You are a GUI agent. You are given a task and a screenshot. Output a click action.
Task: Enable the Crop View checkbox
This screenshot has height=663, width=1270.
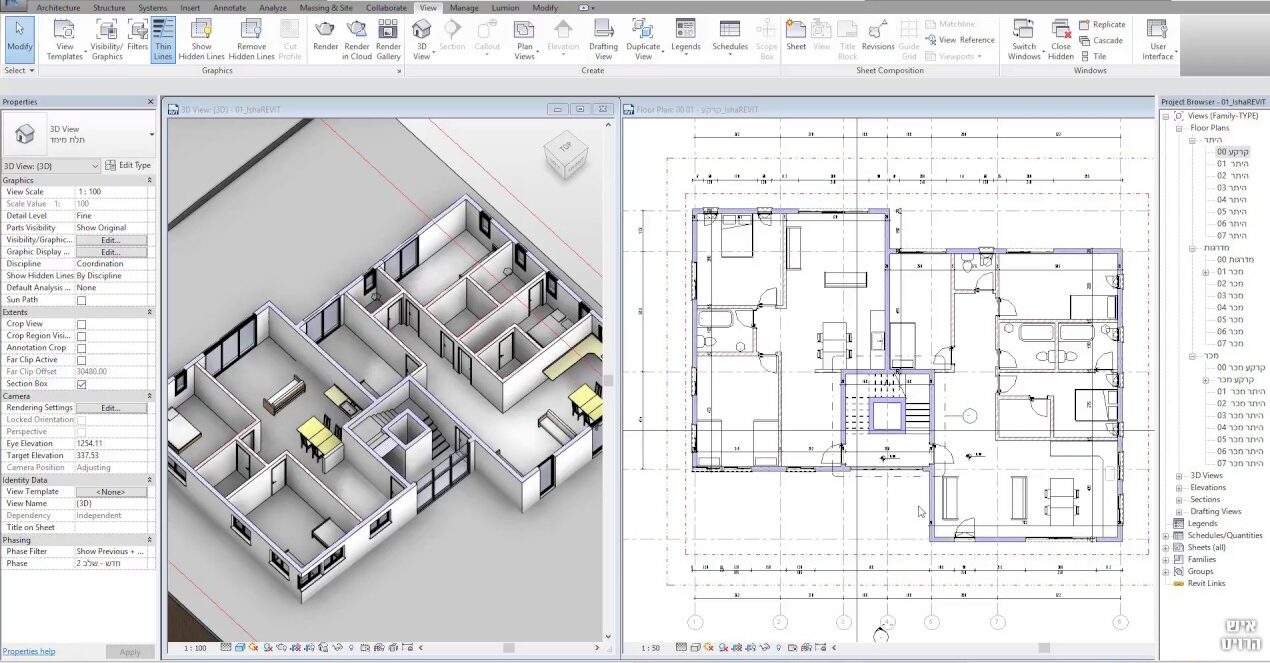81,324
